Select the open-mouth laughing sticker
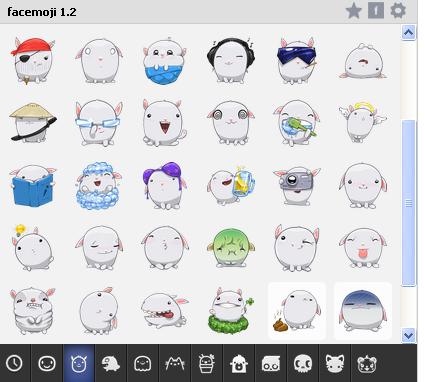The width and height of the screenshot is (425, 382). click(x=164, y=123)
